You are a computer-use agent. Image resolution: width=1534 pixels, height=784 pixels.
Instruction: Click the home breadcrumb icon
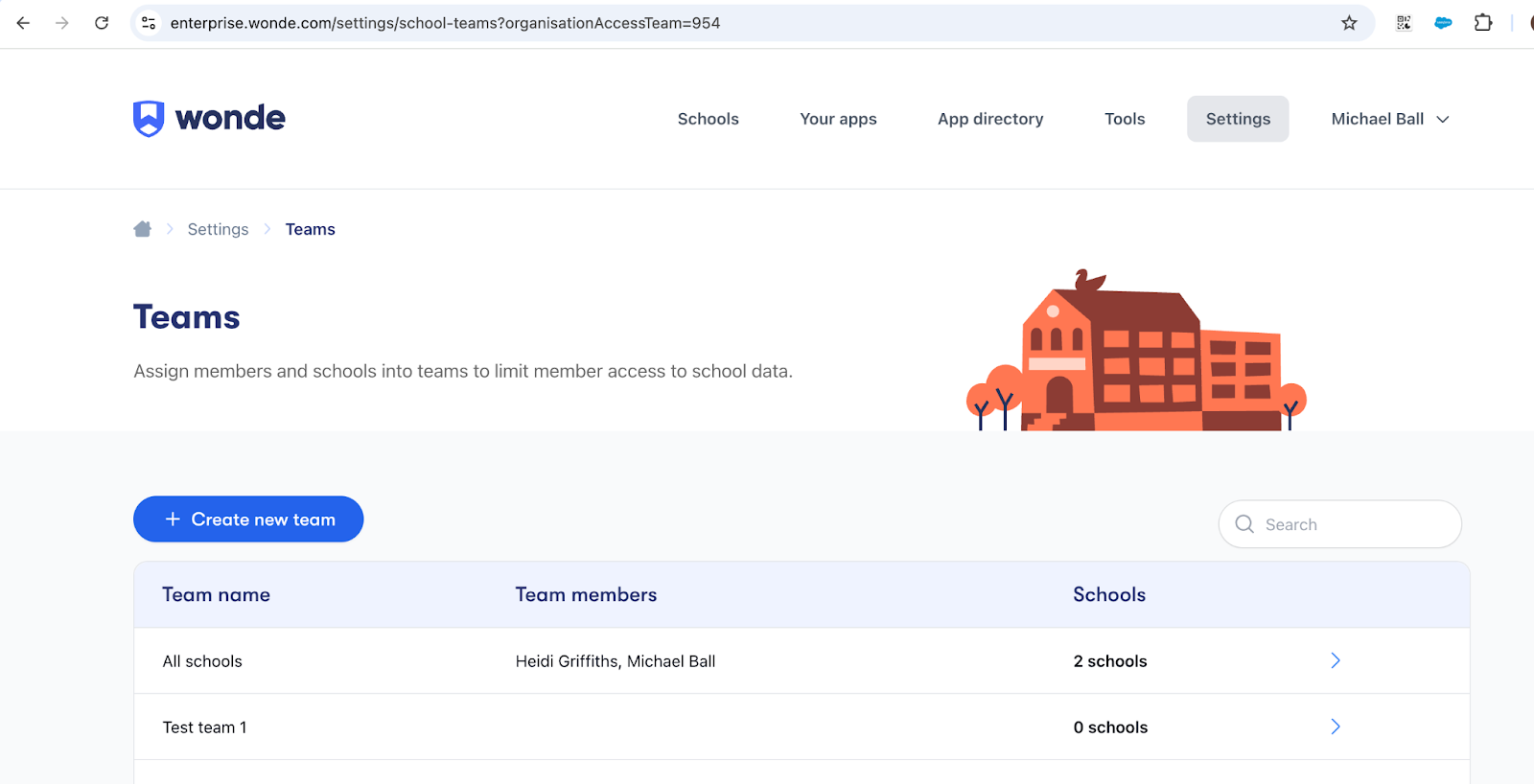143,229
